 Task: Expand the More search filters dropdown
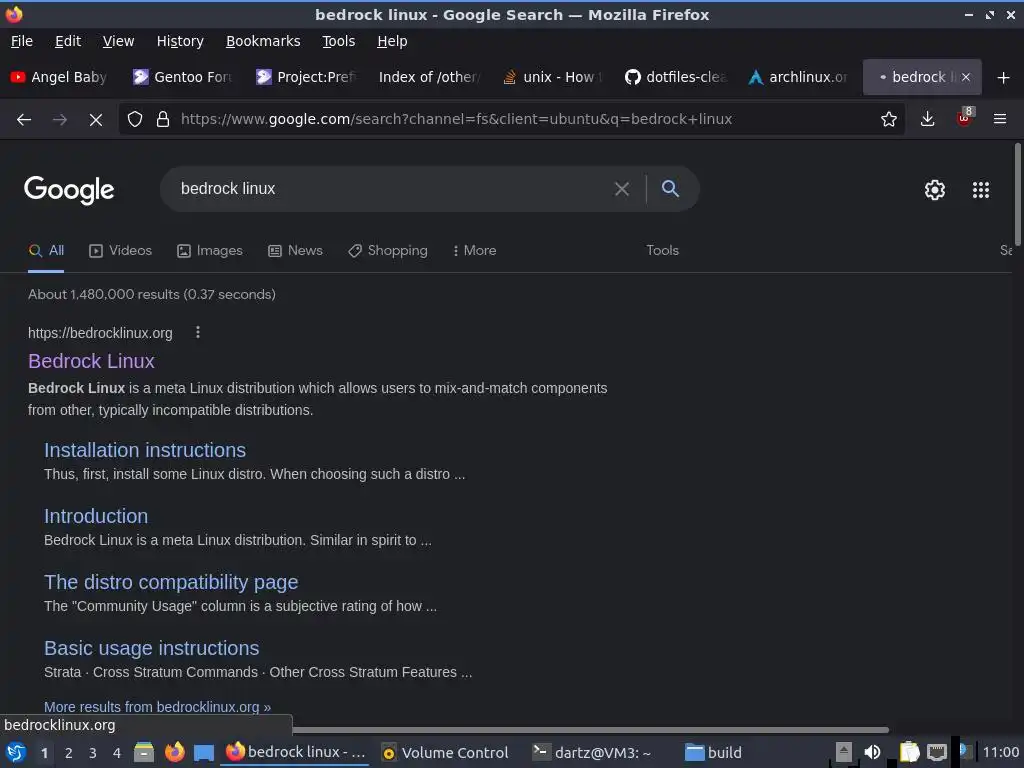coord(475,251)
